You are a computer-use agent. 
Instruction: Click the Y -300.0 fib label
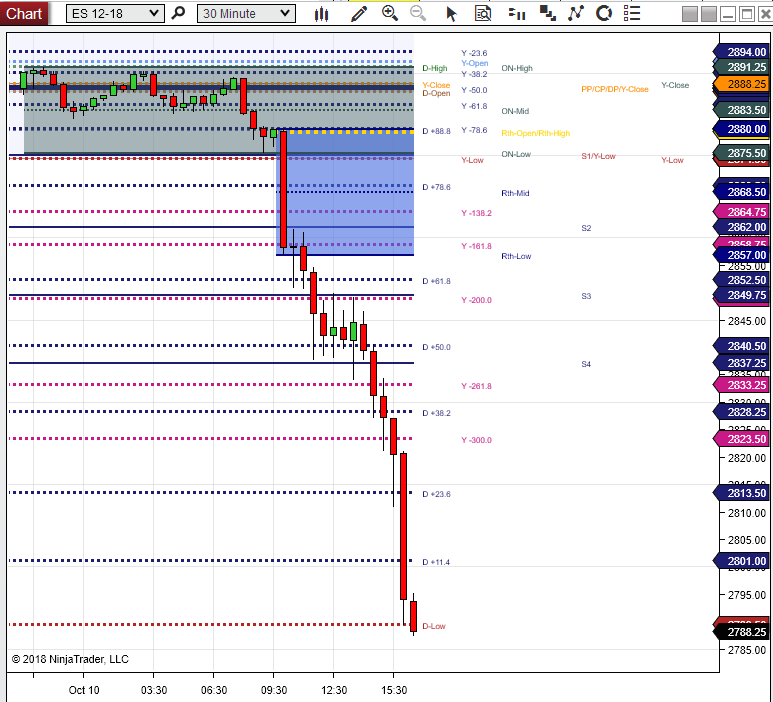pos(476,440)
